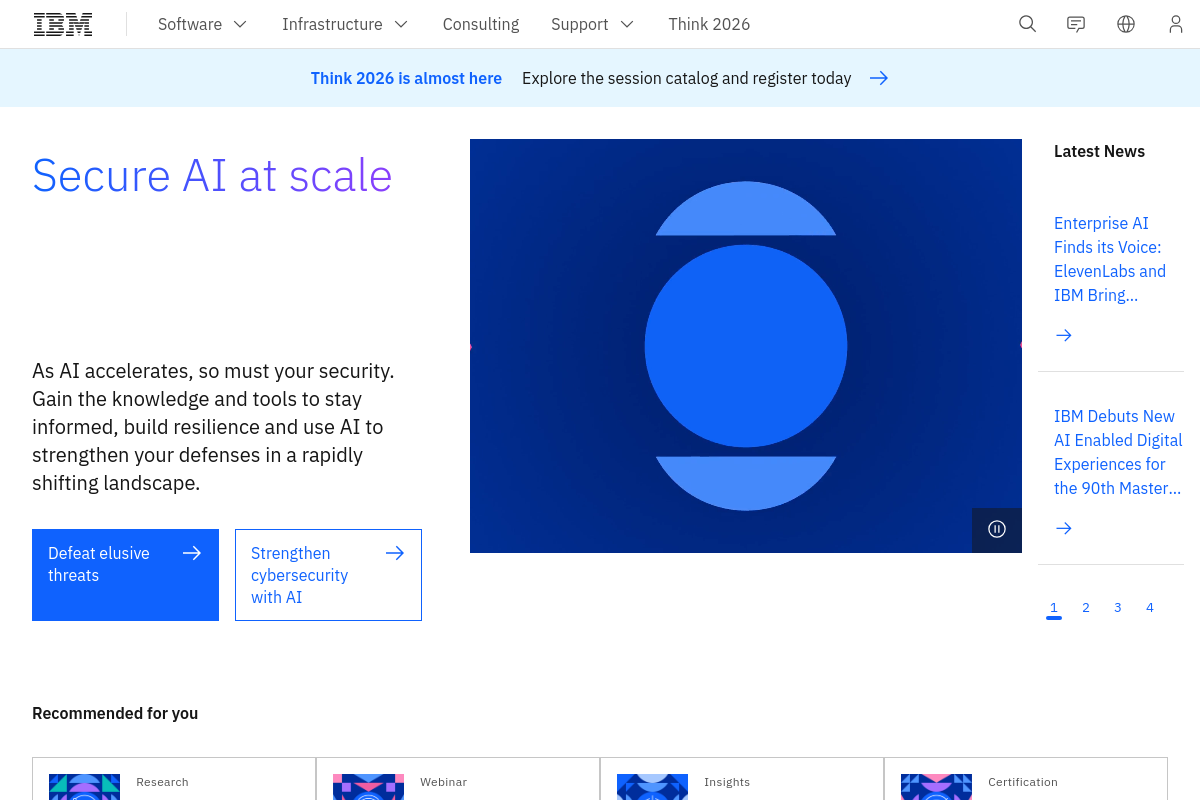The image size is (1200, 800).
Task: Click the Defeat elusive threats button
Action: pyautogui.click(x=125, y=574)
